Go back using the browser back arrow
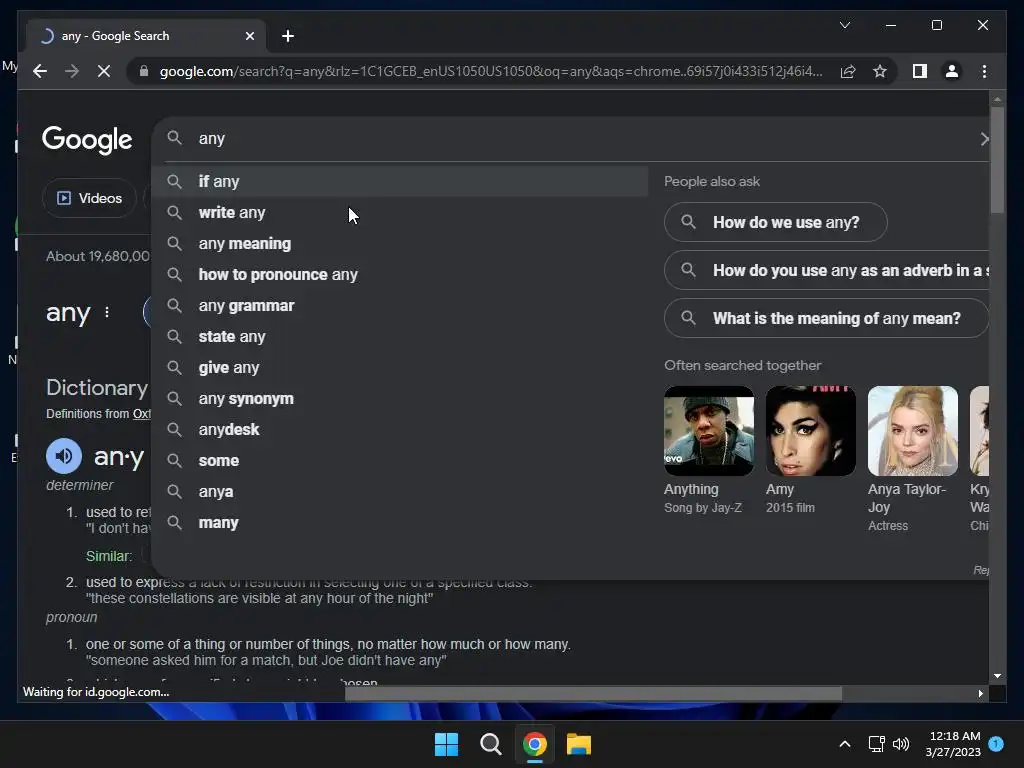Image resolution: width=1024 pixels, height=768 pixels. [40, 71]
